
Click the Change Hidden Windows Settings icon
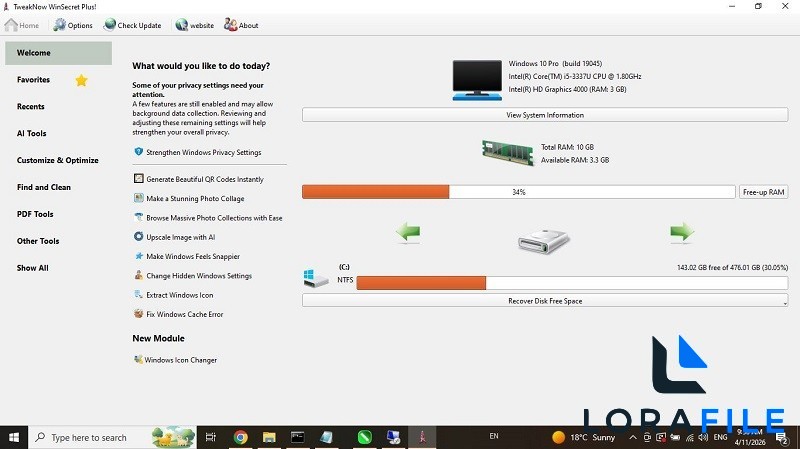coord(138,275)
